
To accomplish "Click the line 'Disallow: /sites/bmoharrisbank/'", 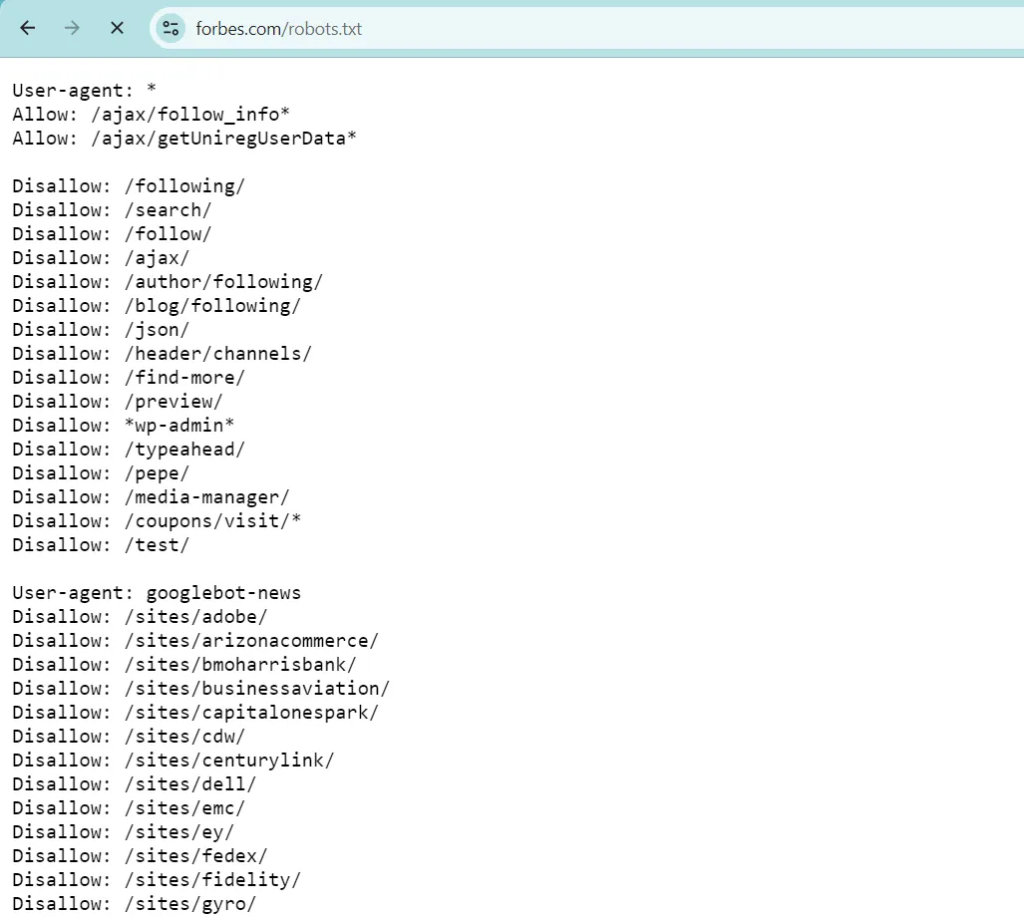I will pos(184,665).
